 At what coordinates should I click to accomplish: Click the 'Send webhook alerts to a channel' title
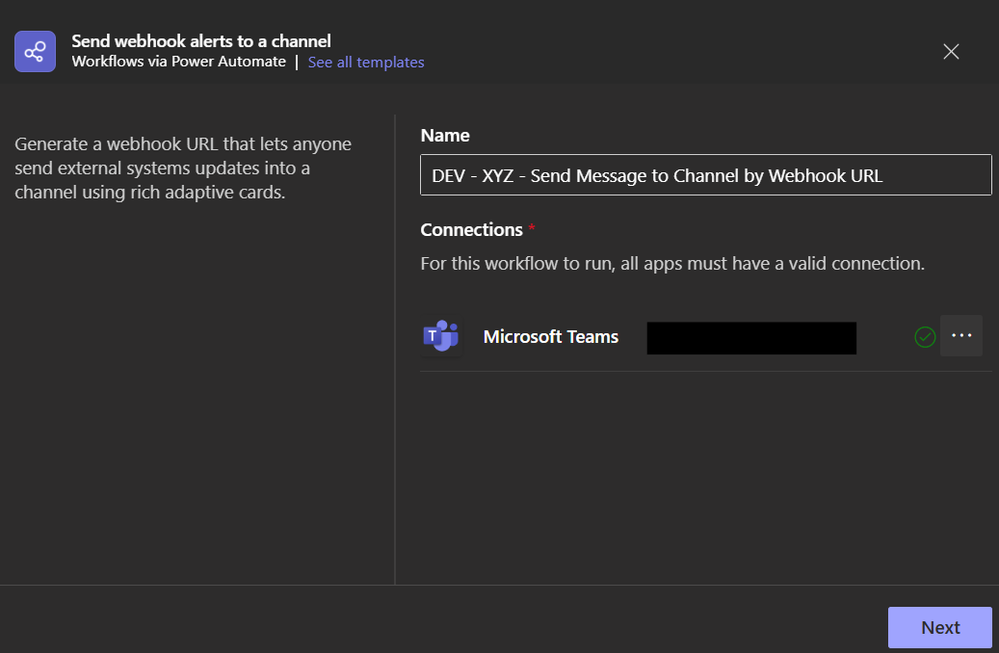(x=201, y=41)
